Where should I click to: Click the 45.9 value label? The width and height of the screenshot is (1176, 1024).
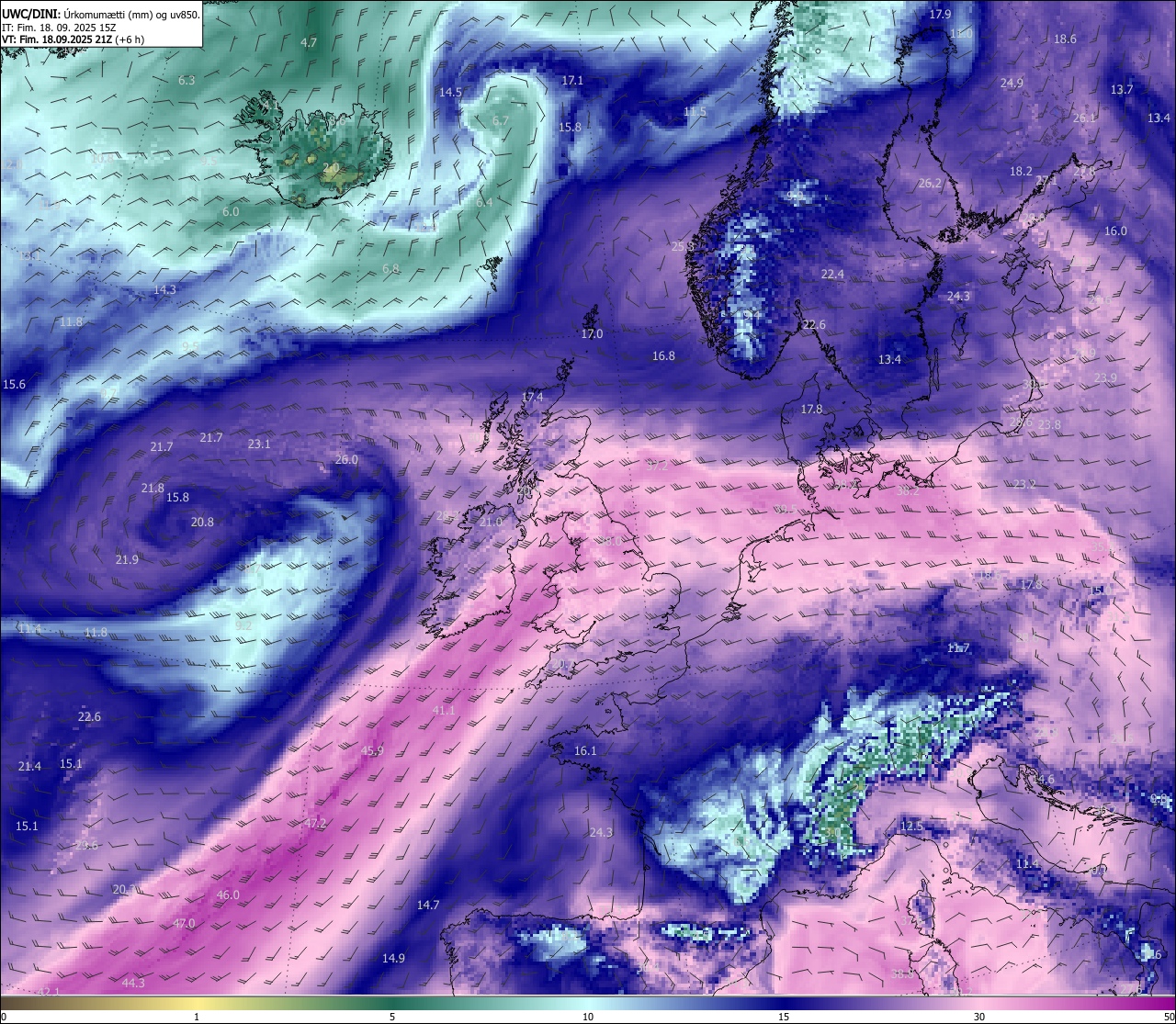372,751
